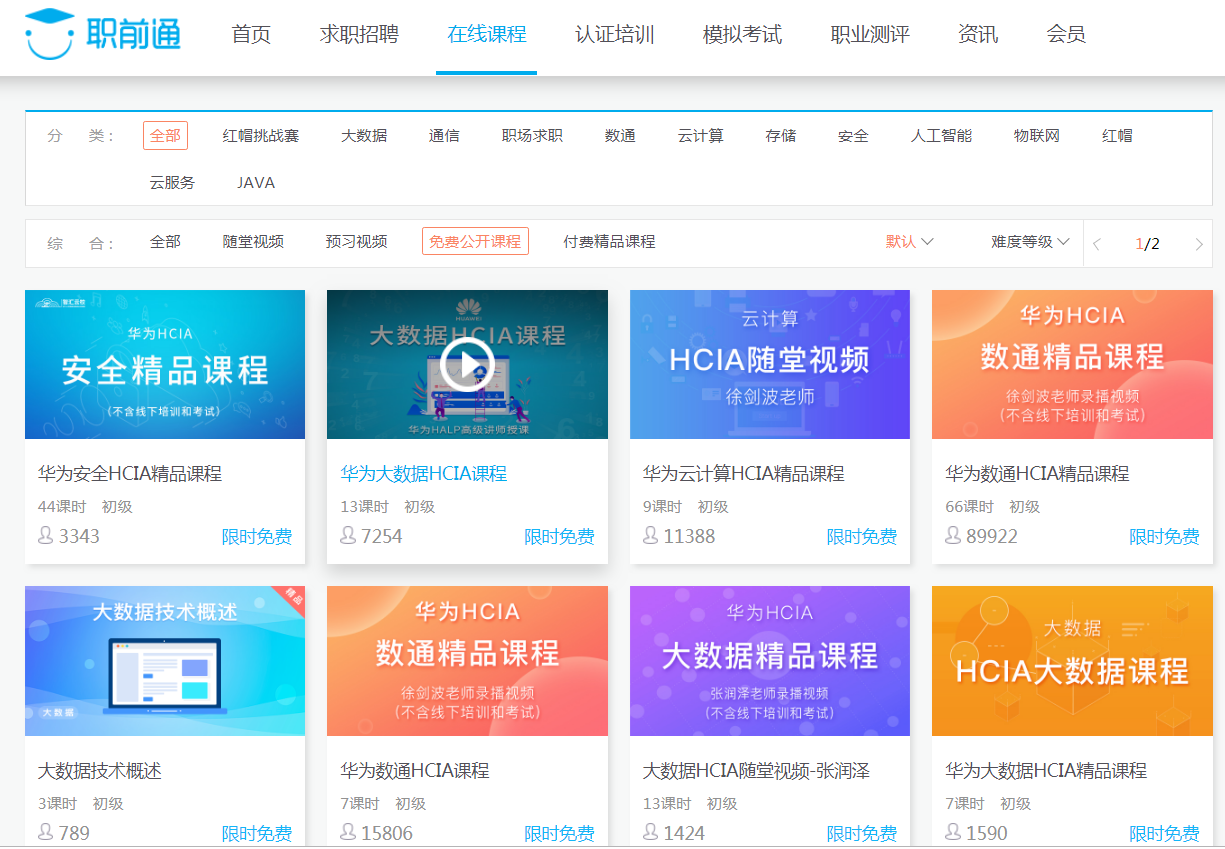Go to the previous page arrow
The width and height of the screenshot is (1225, 849).
tap(1097, 244)
